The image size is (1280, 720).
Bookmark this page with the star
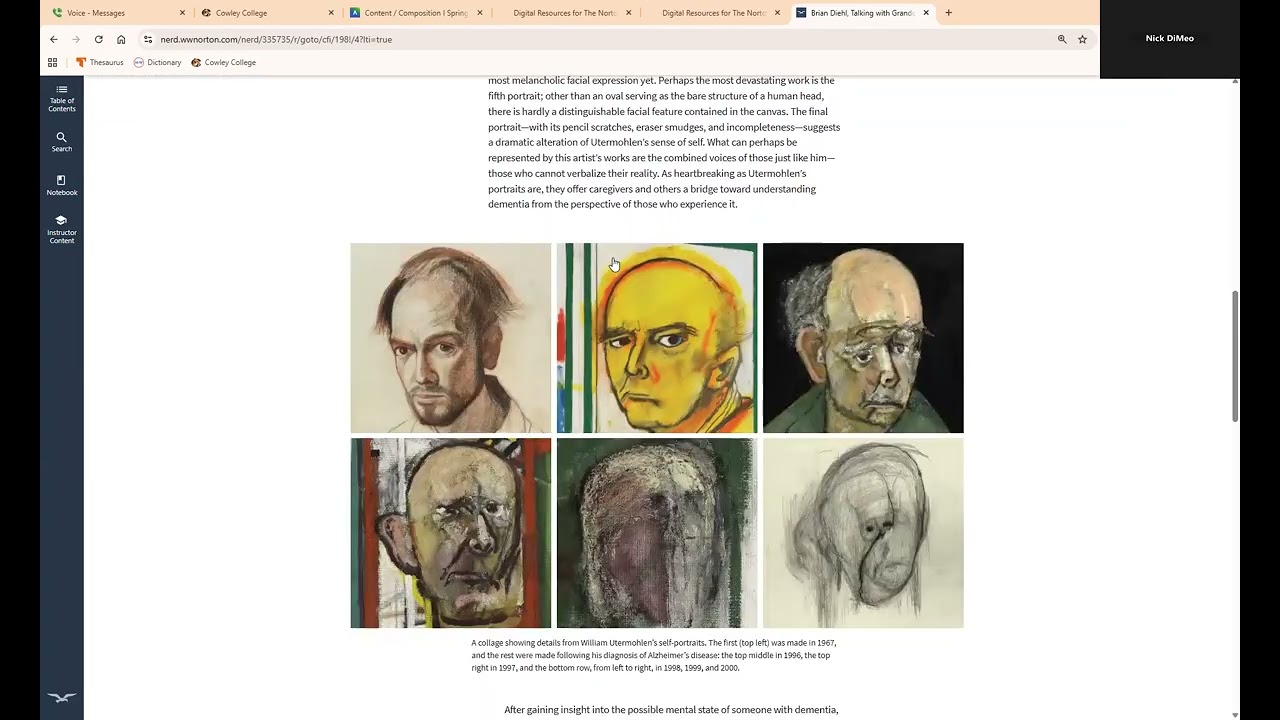click(x=1082, y=39)
